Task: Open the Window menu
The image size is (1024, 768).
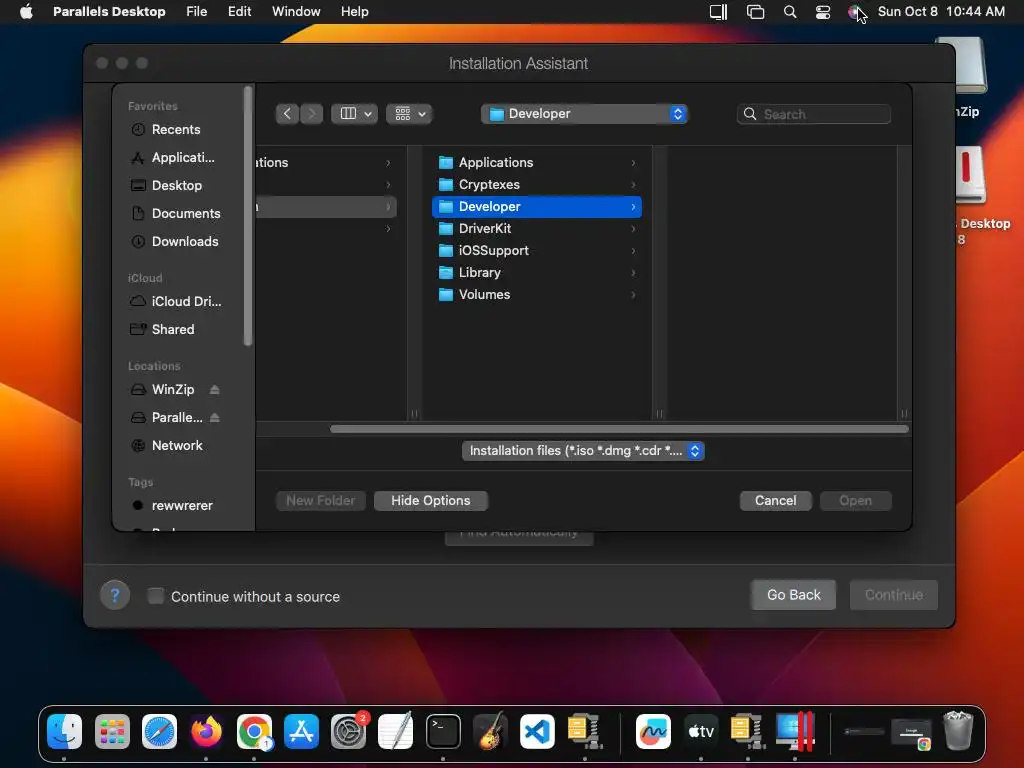Action: [296, 12]
